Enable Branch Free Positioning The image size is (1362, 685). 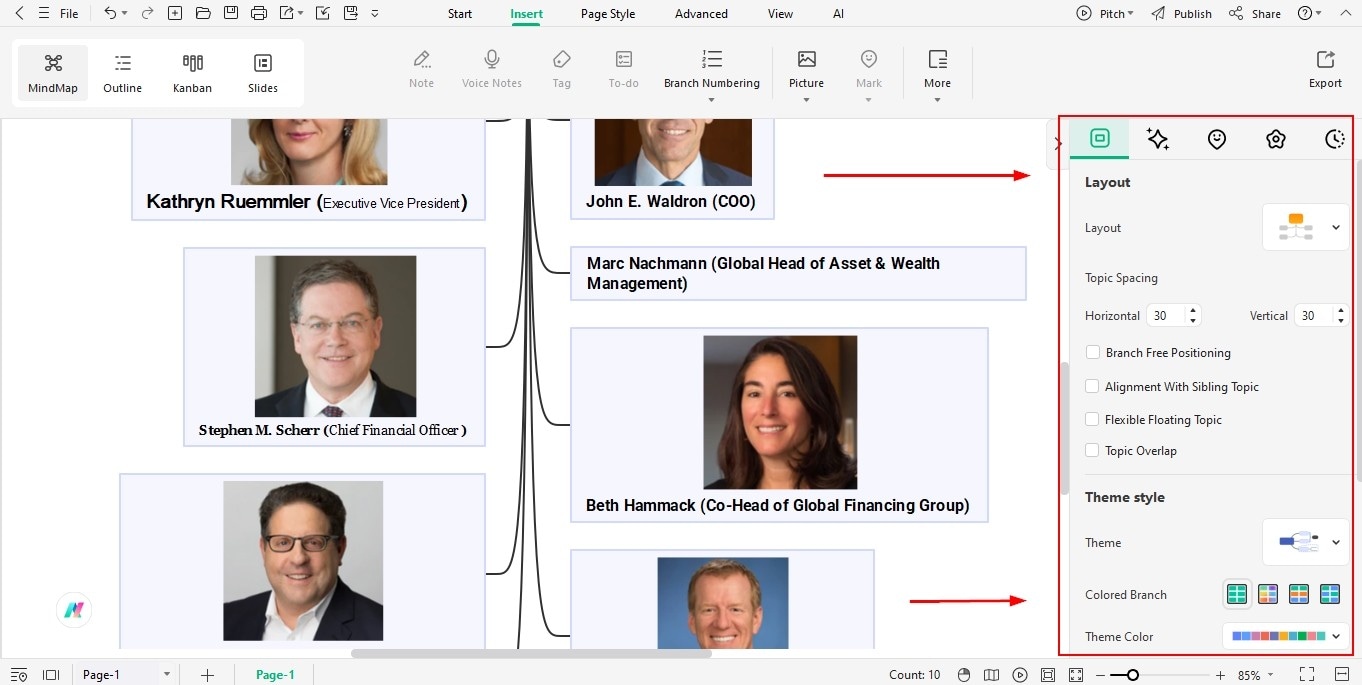point(1092,352)
